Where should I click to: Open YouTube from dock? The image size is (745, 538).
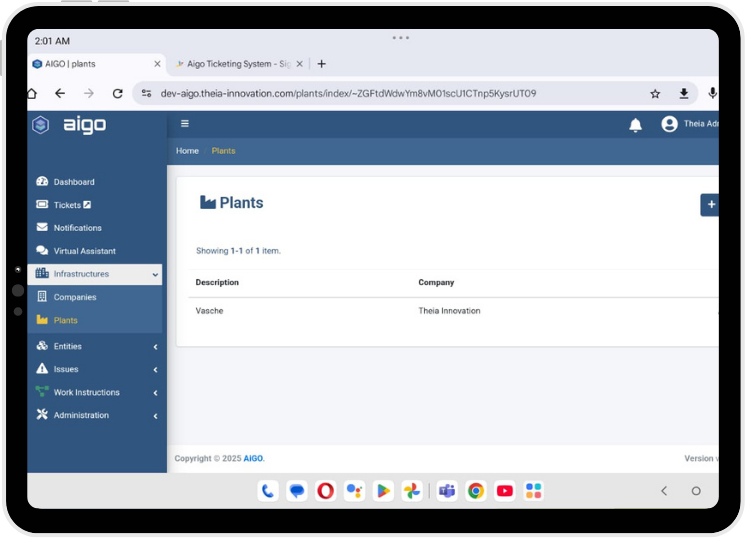(x=505, y=491)
